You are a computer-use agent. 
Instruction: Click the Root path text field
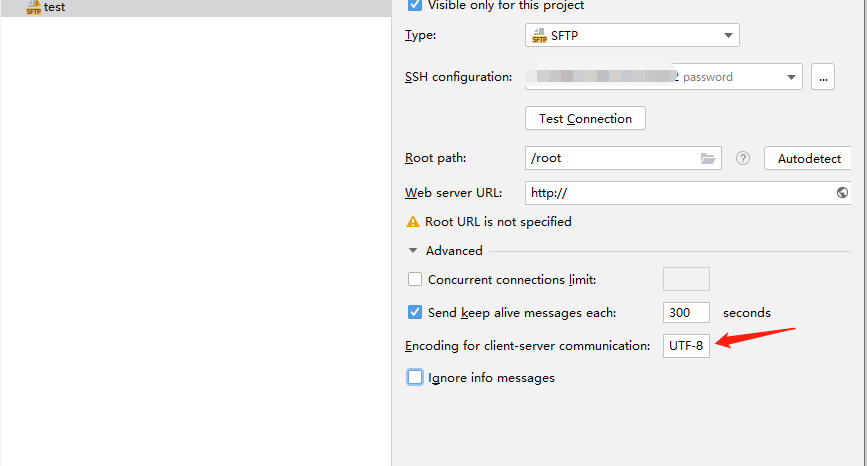[610, 158]
